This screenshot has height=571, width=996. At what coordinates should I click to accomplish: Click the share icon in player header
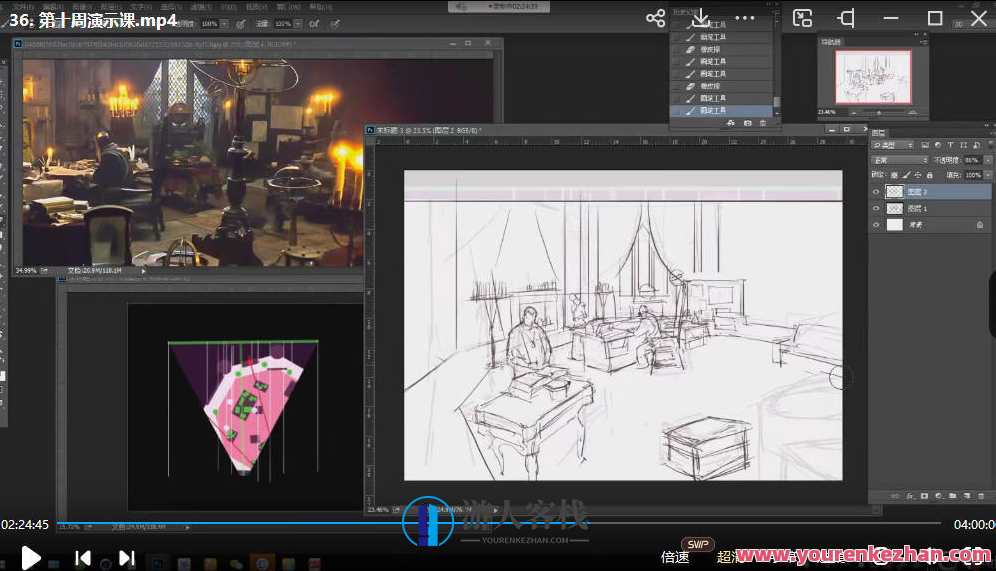655,18
